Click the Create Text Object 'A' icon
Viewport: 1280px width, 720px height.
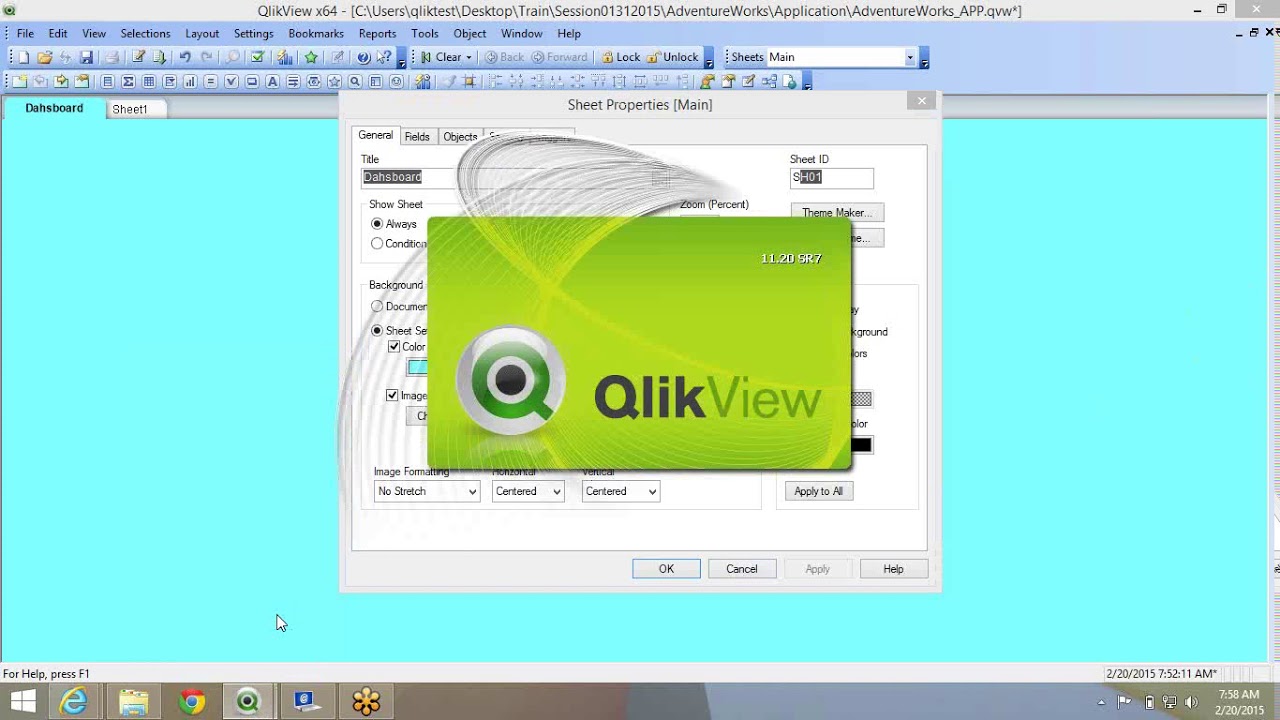(x=273, y=81)
